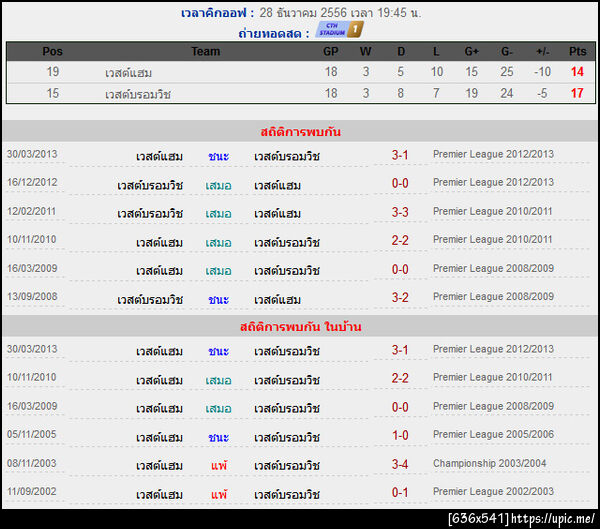Click Premier League 2002/2003 competition text
The image size is (600, 529).
coord(493,491)
